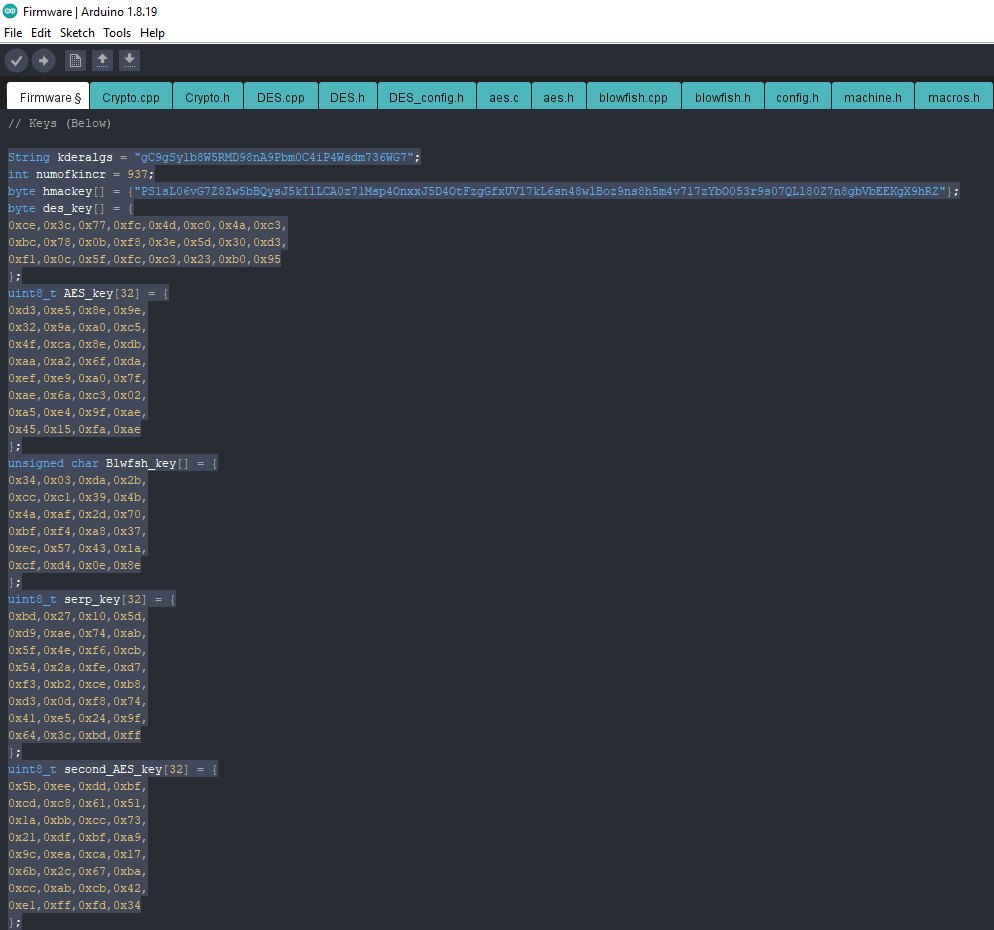This screenshot has height=930, width=994.
Task: Switch to the aes.h tab
Action: (x=558, y=96)
